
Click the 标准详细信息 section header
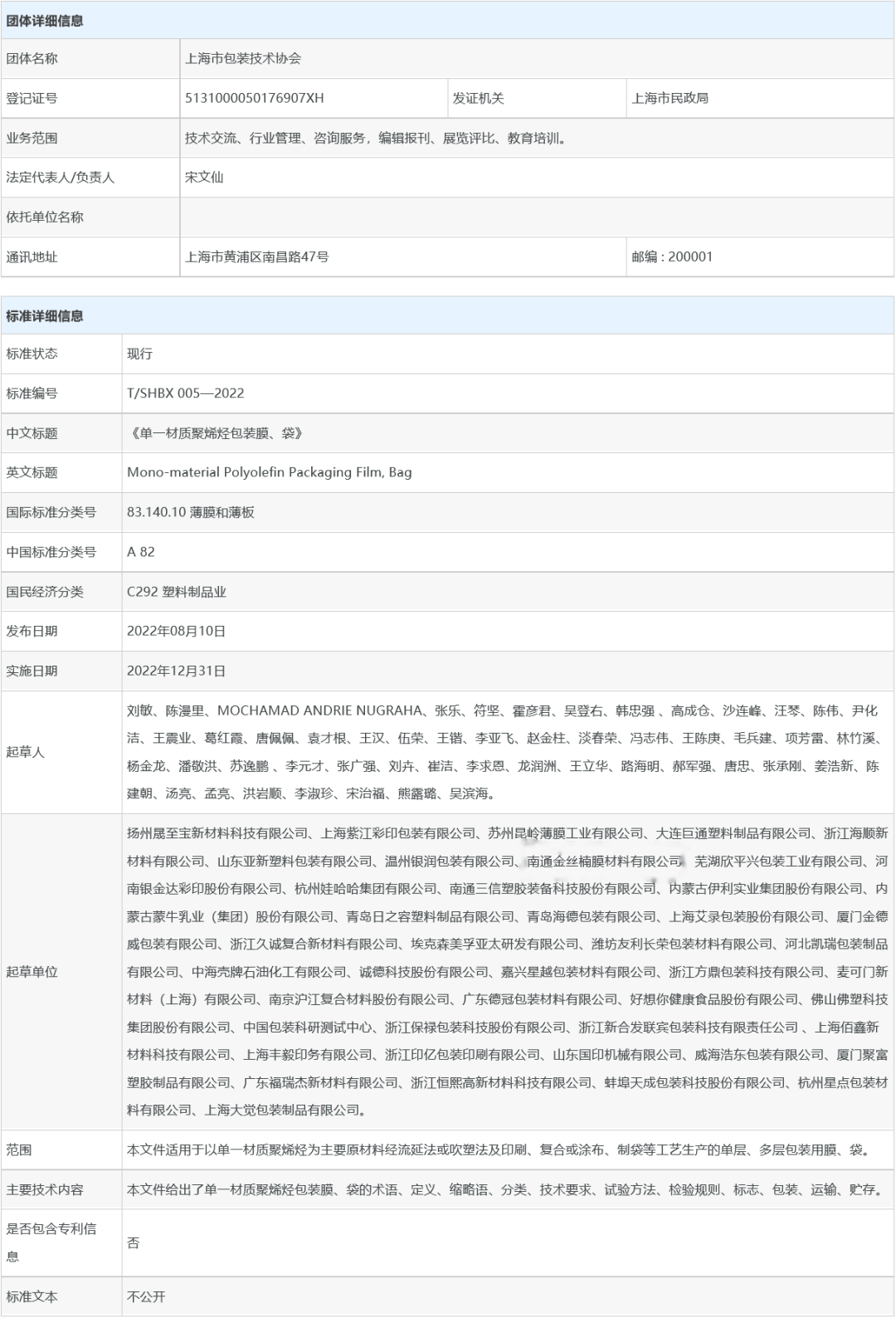point(45,315)
